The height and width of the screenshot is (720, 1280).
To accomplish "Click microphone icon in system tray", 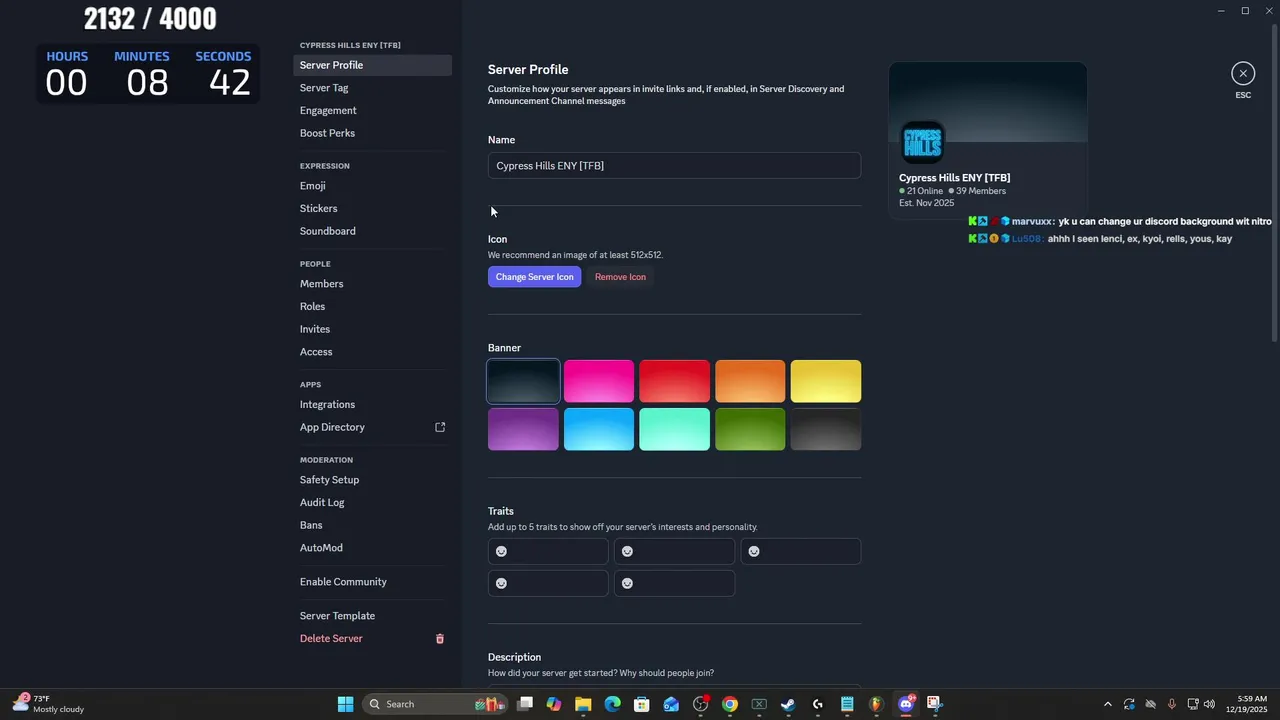I will click(1171, 704).
